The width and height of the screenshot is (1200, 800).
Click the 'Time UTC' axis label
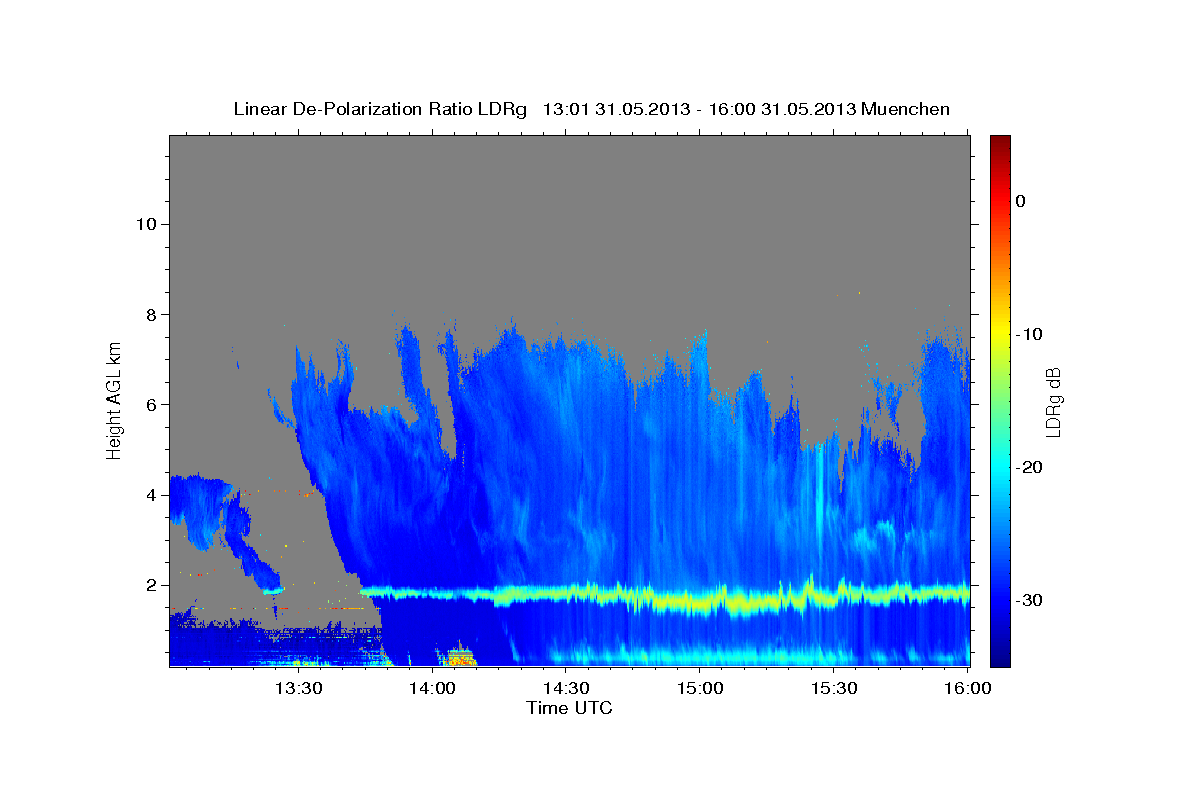(x=569, y=708)
